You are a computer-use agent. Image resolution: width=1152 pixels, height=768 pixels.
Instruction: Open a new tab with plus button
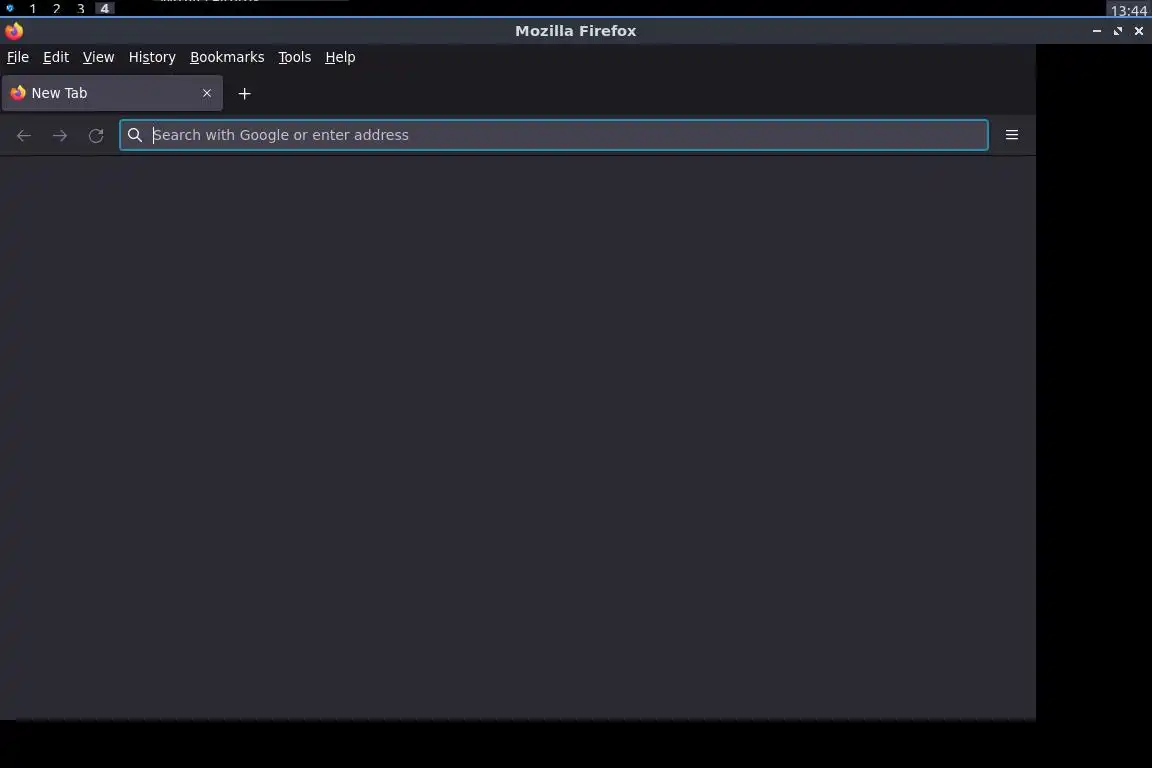245,93
